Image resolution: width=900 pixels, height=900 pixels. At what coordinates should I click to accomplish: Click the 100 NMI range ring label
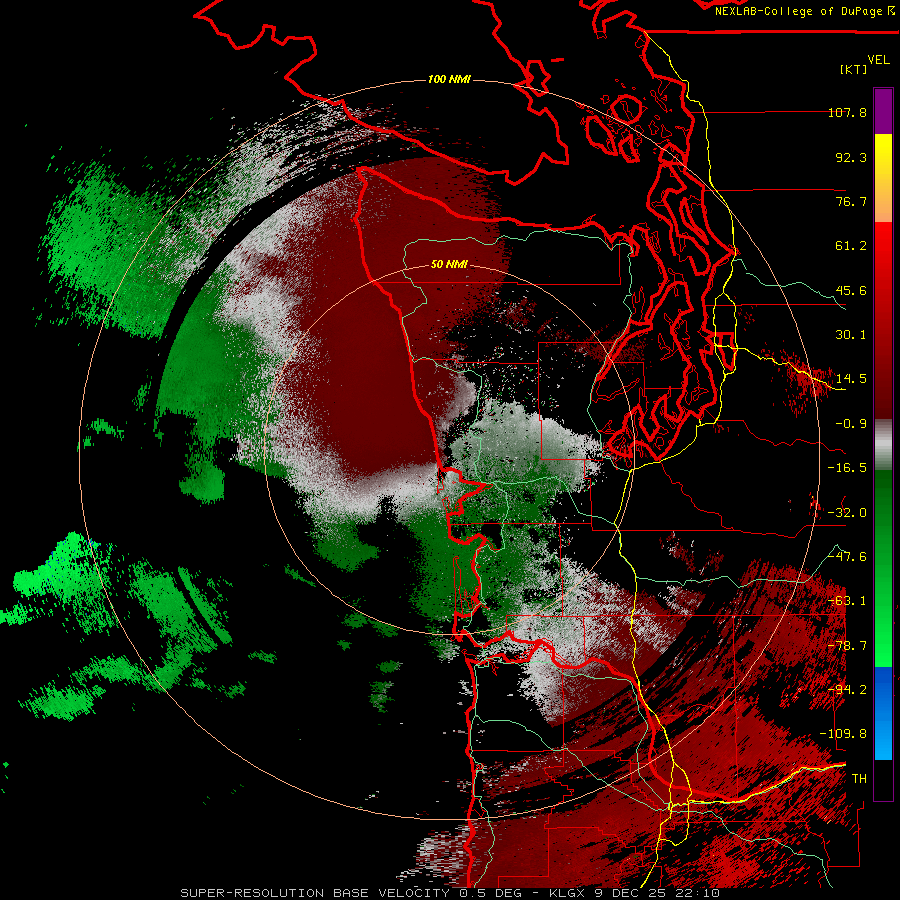[449, 79]
